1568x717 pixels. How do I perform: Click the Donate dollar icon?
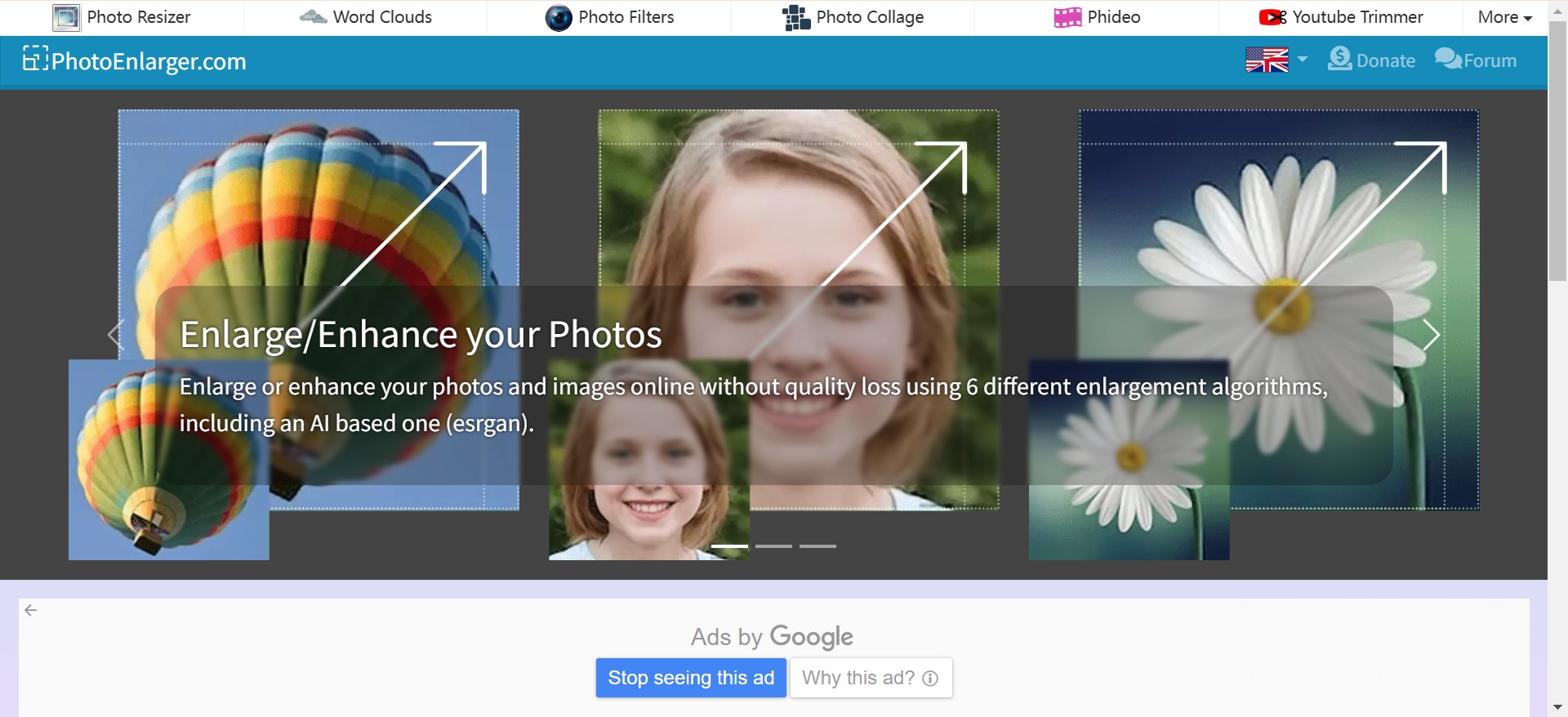tap(1339, 59)
